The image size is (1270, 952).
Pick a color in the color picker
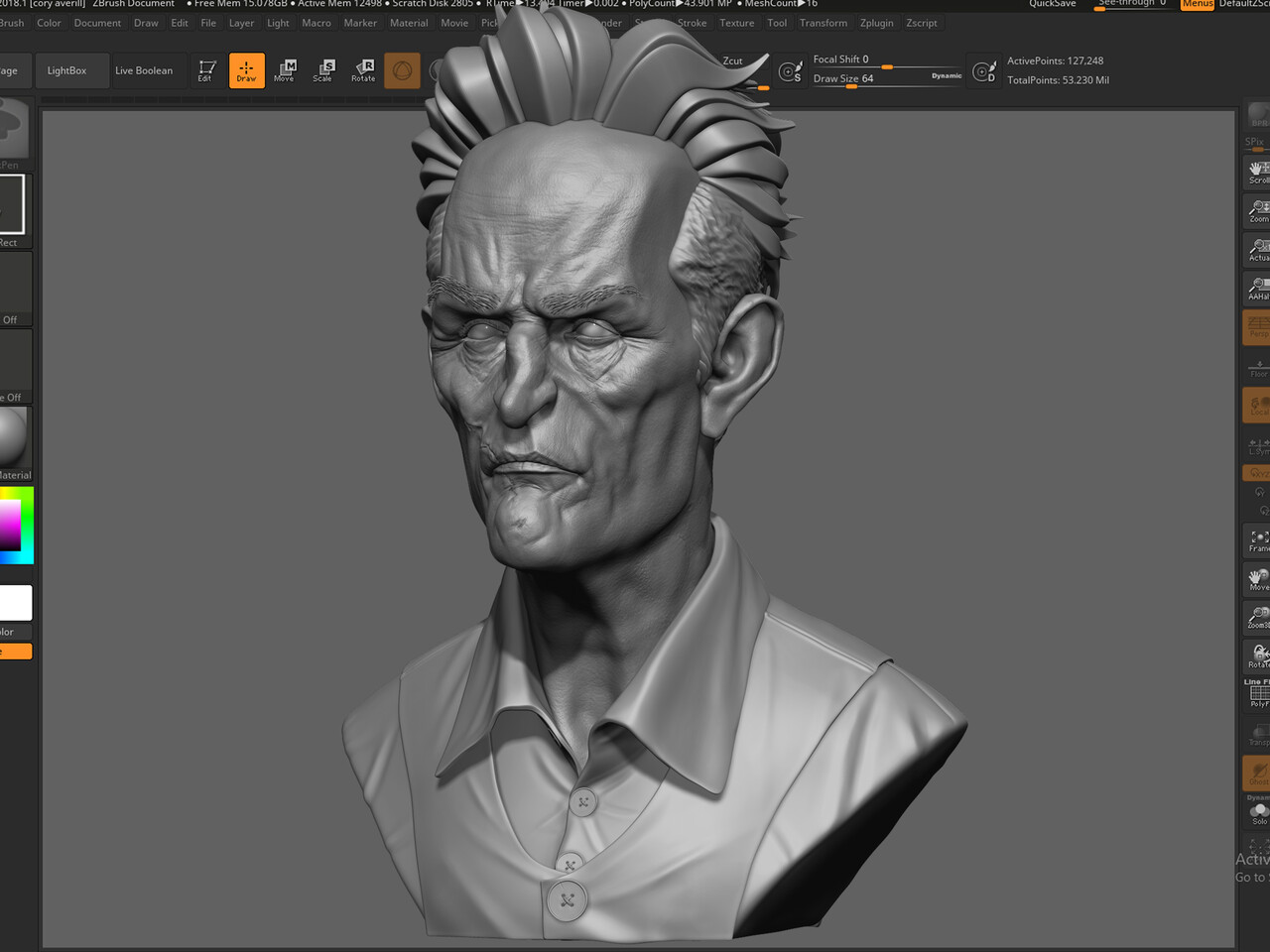tap(17, 525)
